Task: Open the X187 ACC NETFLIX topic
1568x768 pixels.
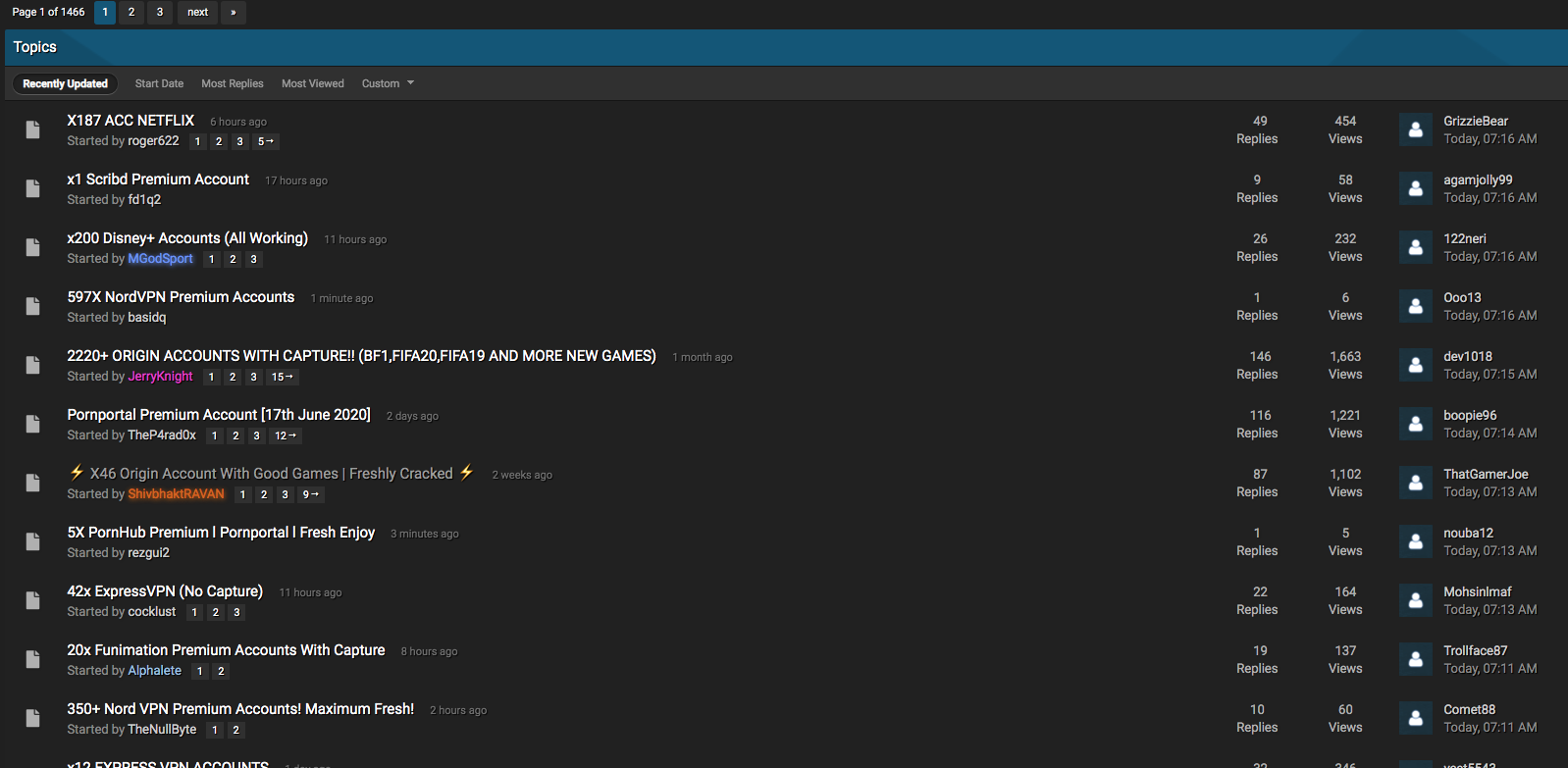Action: 131,120
